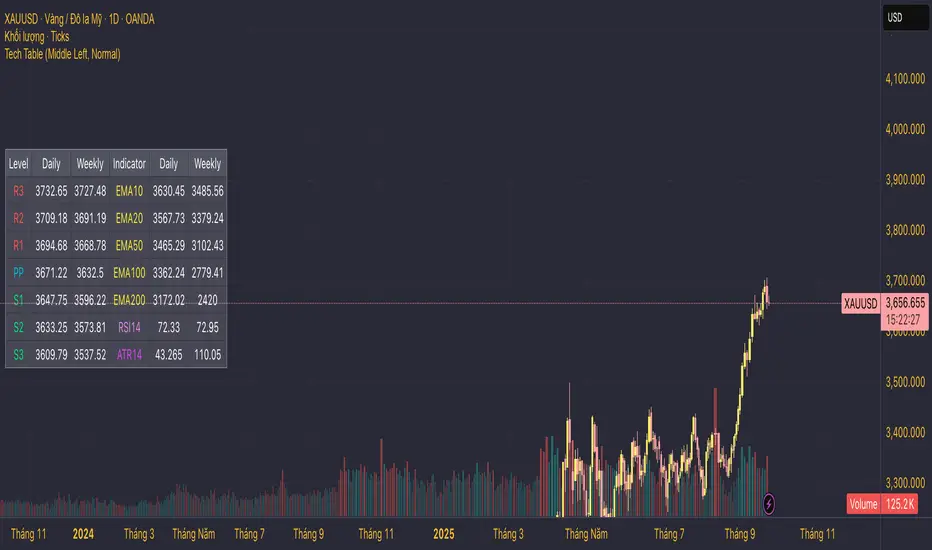Click the R3 resistance level row
Screen dimensions: 932x550
[18, 190]
